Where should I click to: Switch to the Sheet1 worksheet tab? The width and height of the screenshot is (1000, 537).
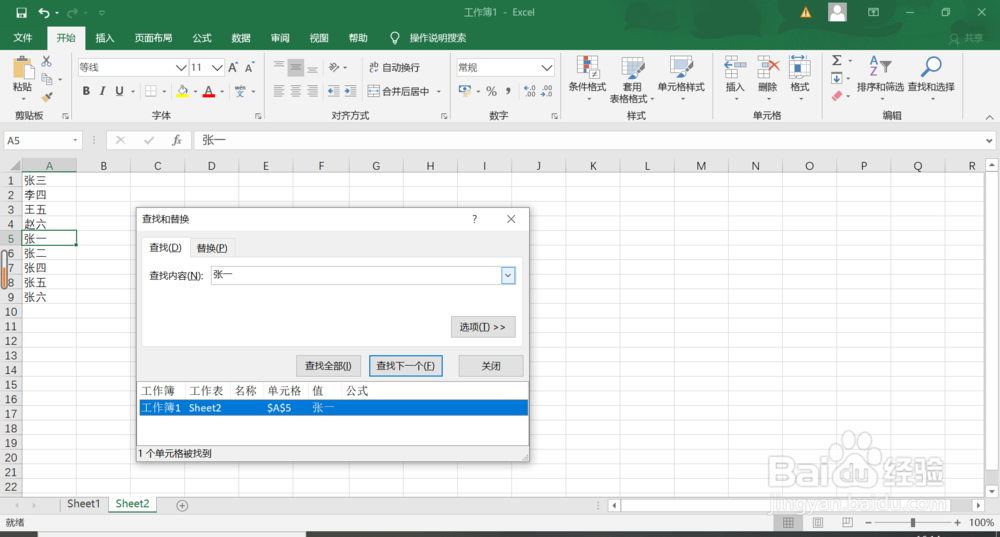pos(84,504)
